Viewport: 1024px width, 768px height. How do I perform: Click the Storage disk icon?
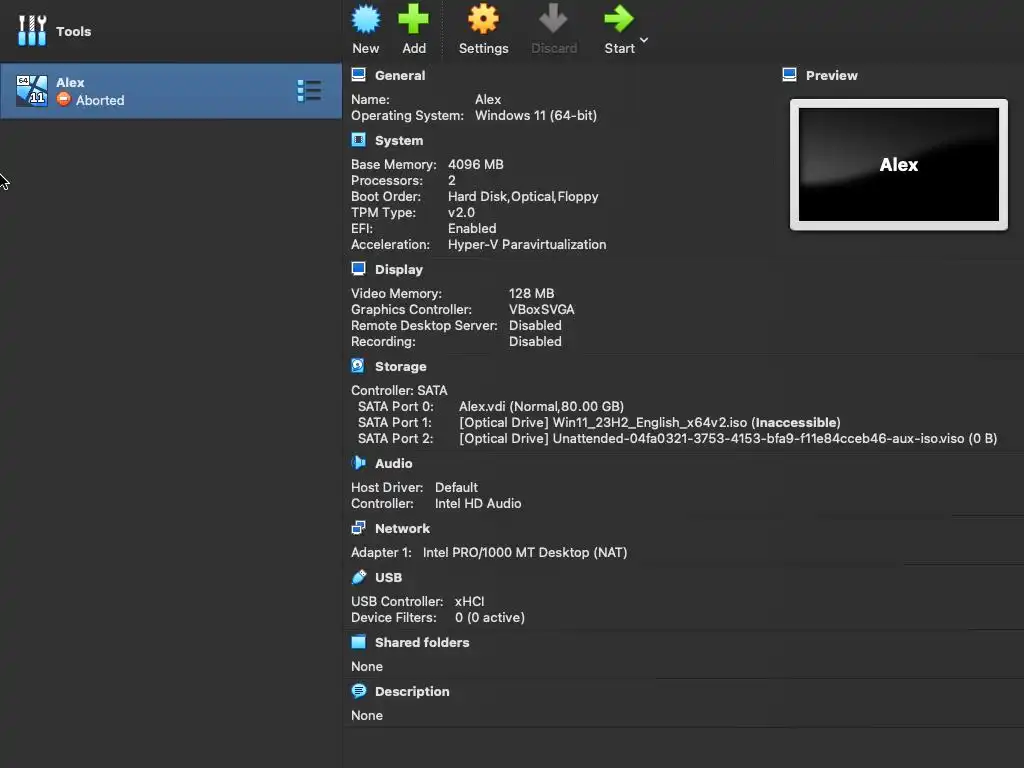click(x=358, y=365)
